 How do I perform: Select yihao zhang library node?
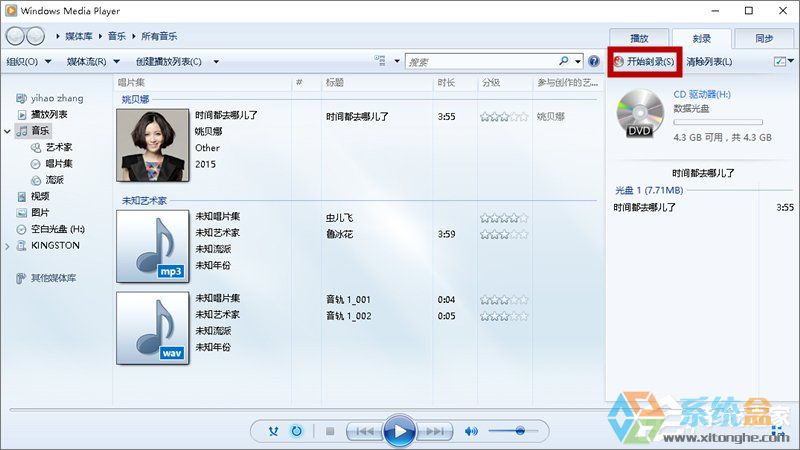49,98
